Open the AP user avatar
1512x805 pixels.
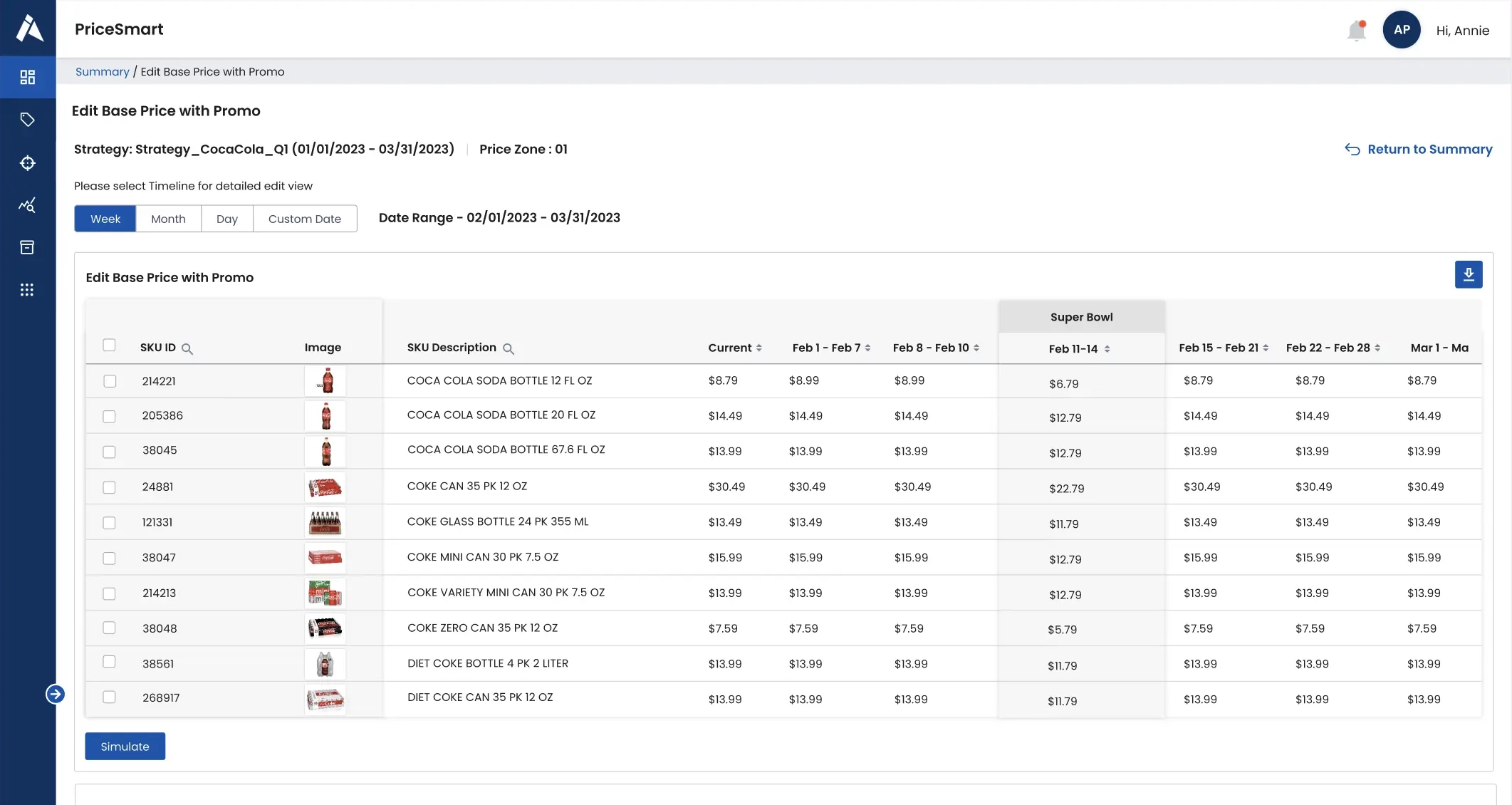point(1401,30)
